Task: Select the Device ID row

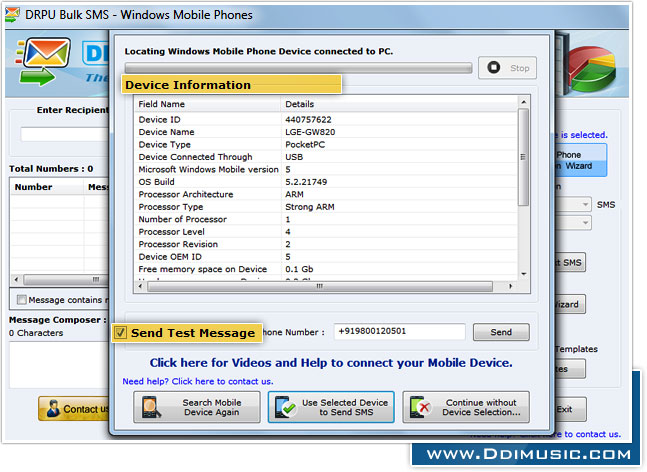Action: pyautogui.click(x=326, y=120)
